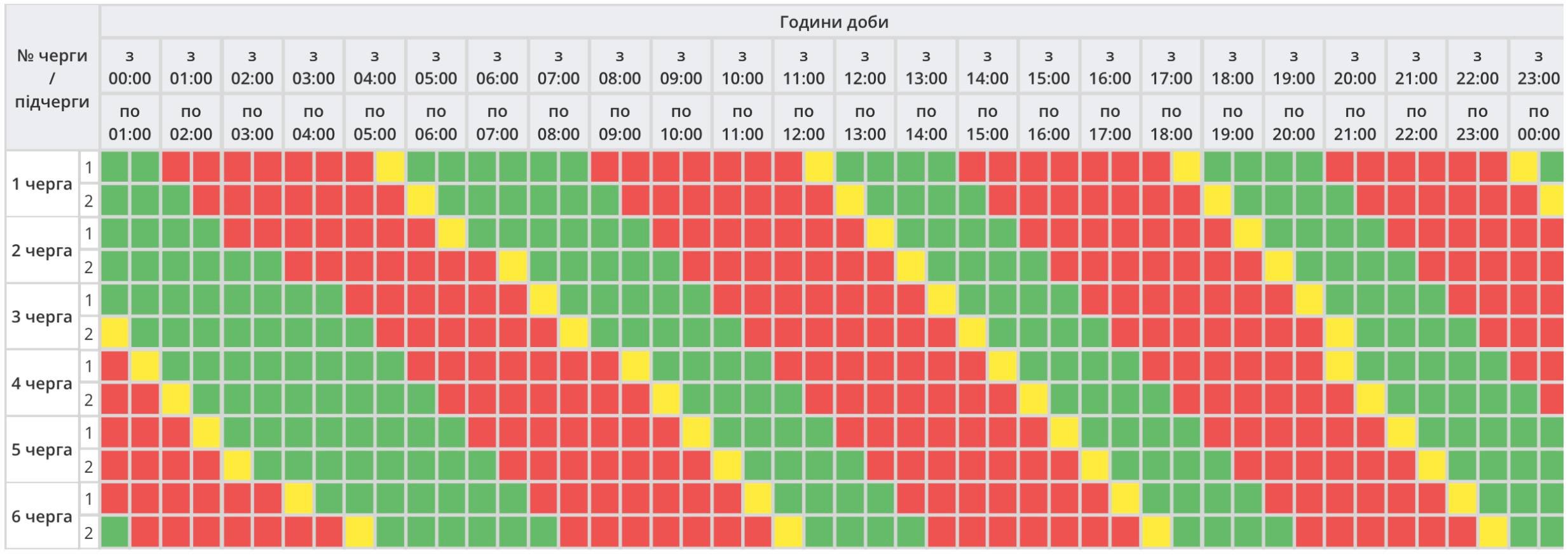Select the 'з 10:00' column header
The height and width of the screenshot is (560, 1568).
742,67
